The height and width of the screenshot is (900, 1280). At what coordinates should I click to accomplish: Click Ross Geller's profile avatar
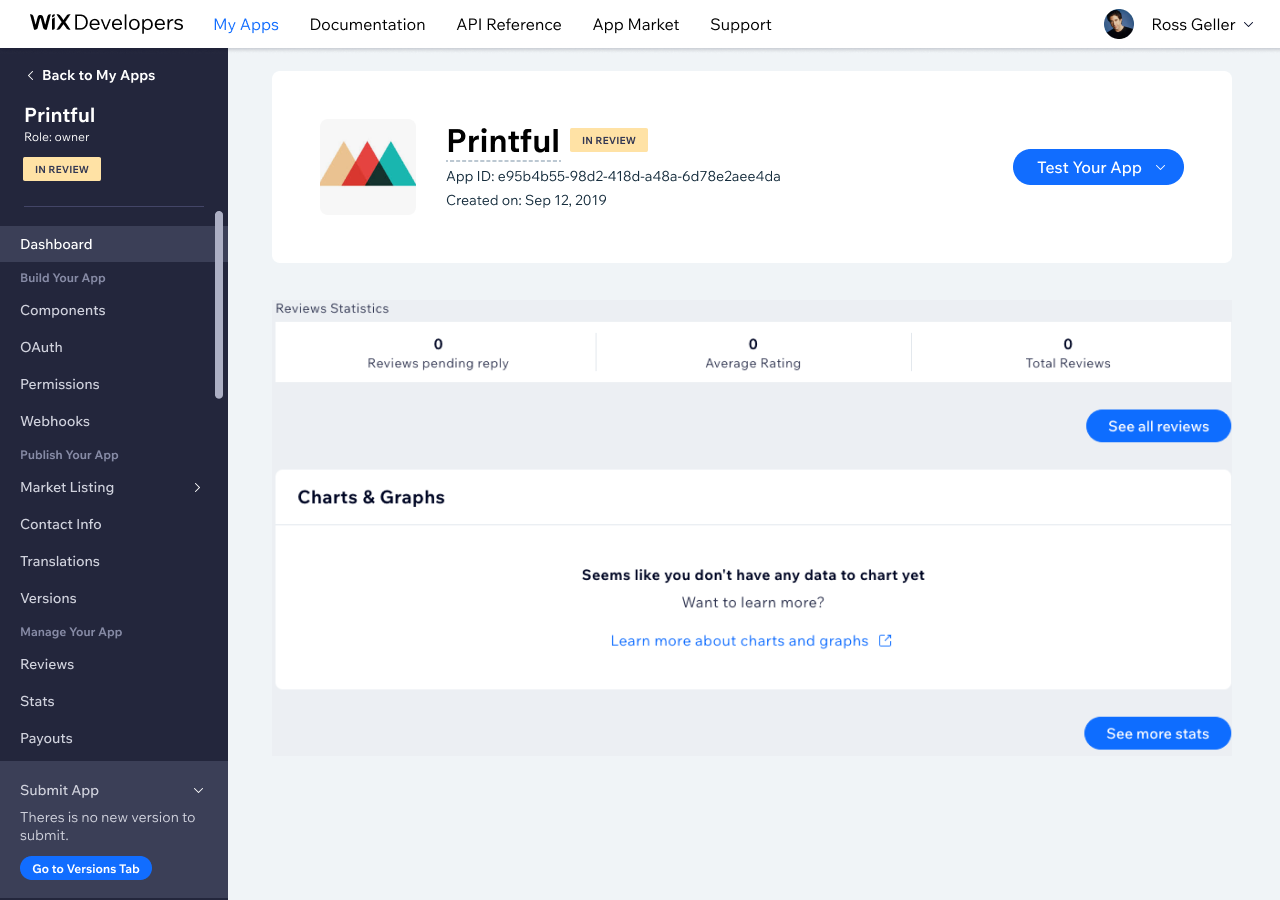[x=1119, y=24]
